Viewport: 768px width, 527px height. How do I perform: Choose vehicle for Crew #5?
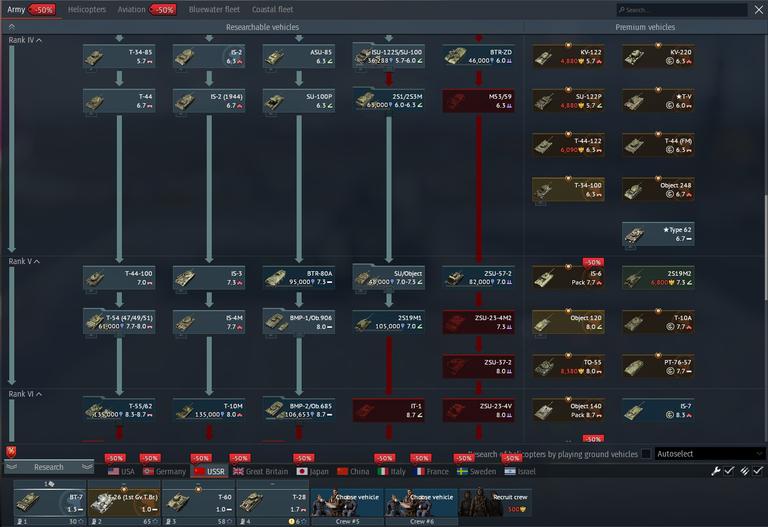click(348, 503)
